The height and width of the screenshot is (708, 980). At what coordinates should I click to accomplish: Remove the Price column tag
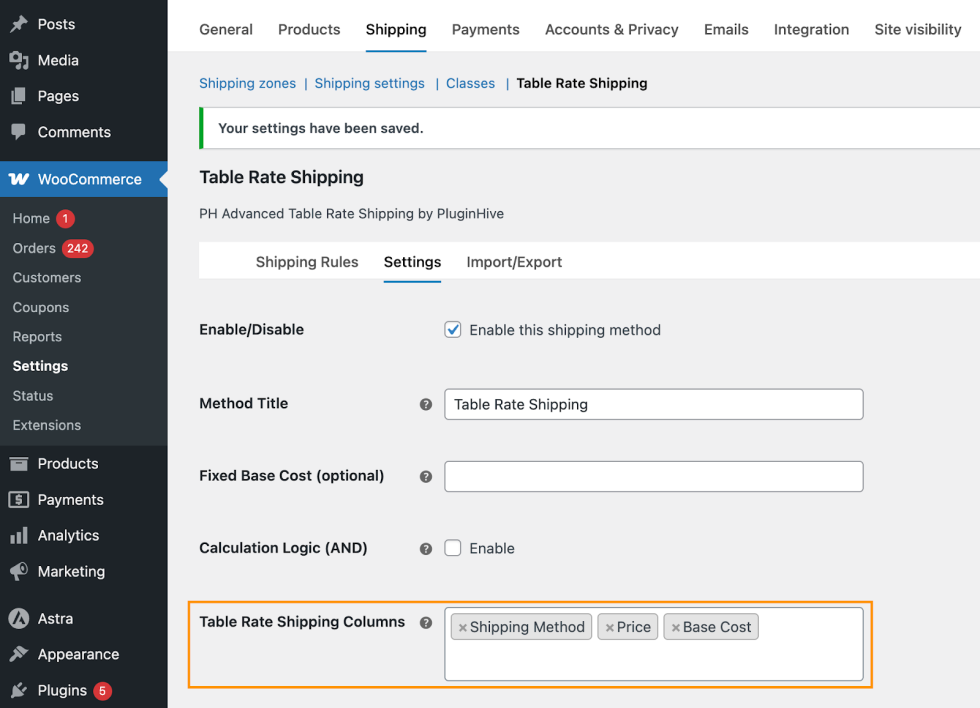pyautogui.click(x=609, y=628)
